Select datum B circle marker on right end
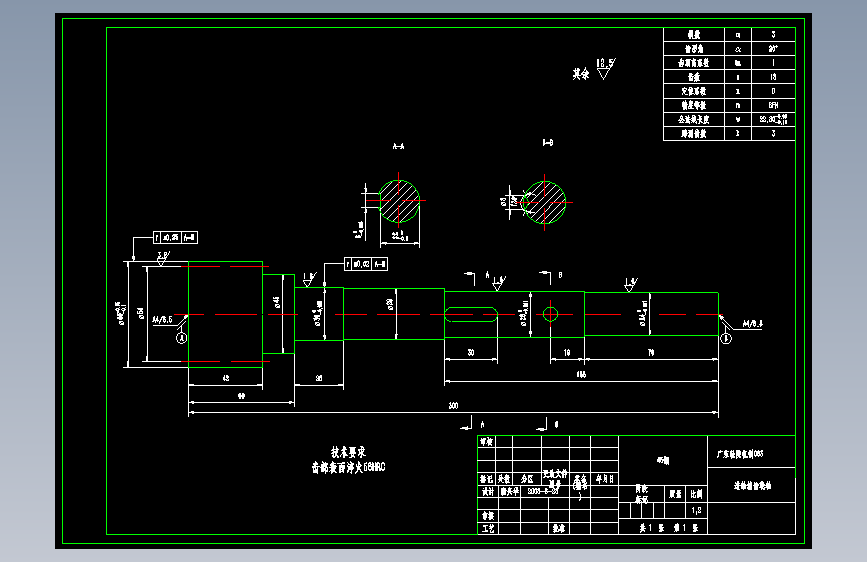 [726, 338]
